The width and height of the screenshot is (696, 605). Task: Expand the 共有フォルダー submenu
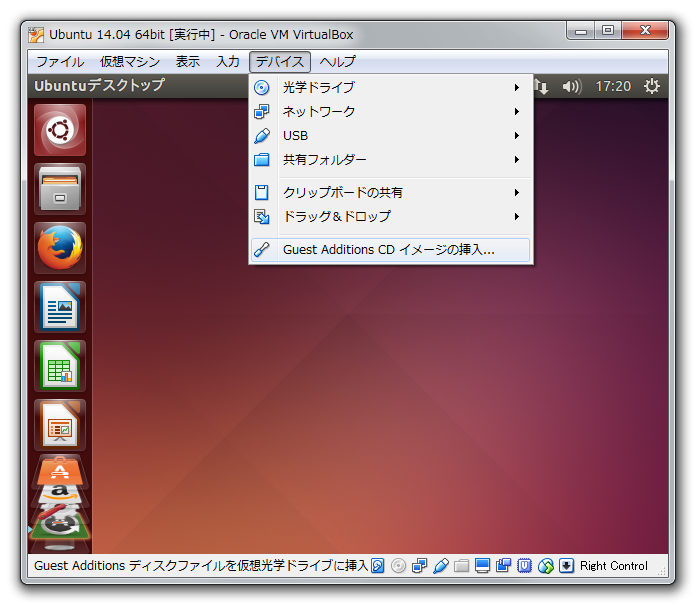coord(391,159)
